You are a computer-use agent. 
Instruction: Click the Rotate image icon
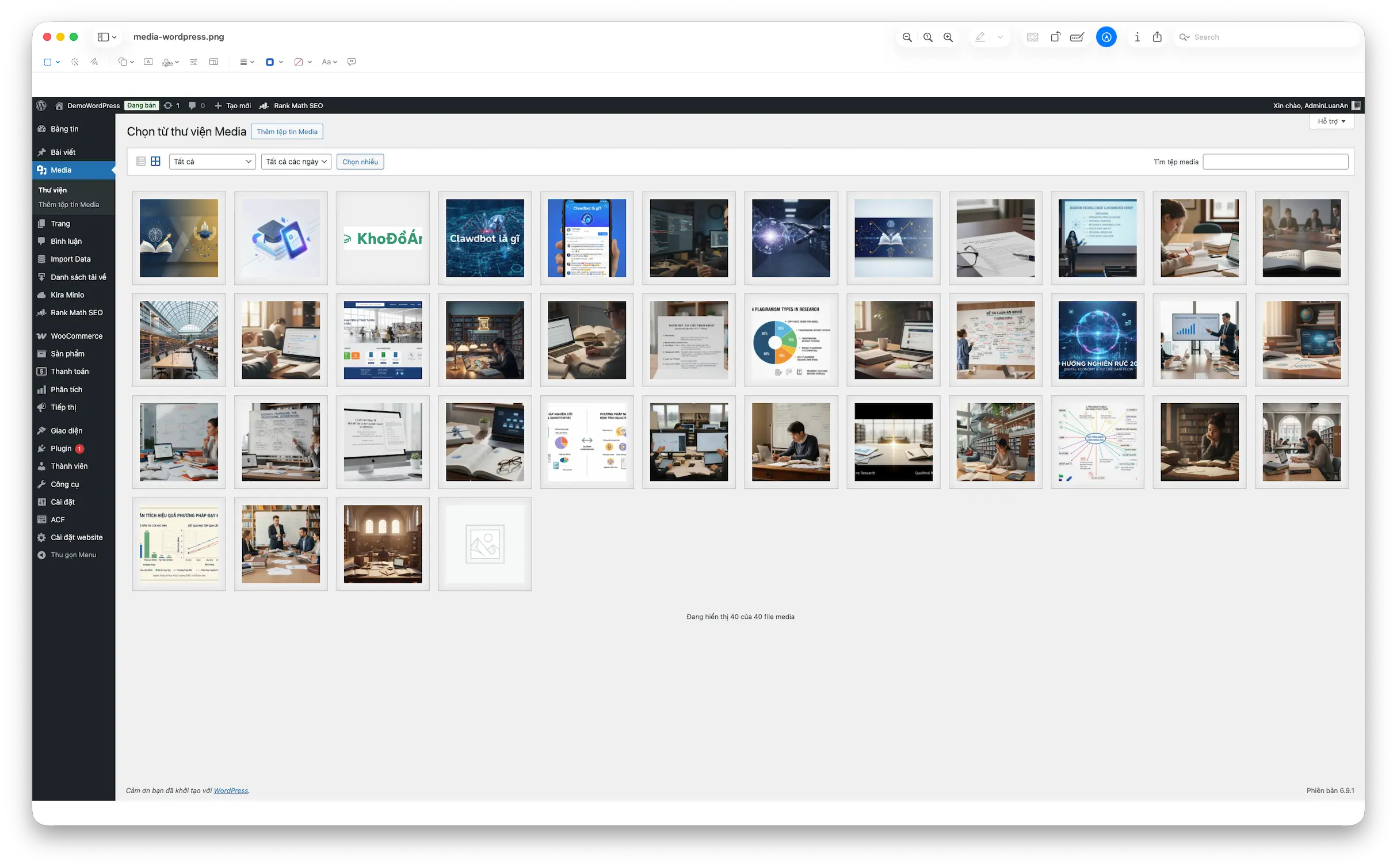[1055, 37]
